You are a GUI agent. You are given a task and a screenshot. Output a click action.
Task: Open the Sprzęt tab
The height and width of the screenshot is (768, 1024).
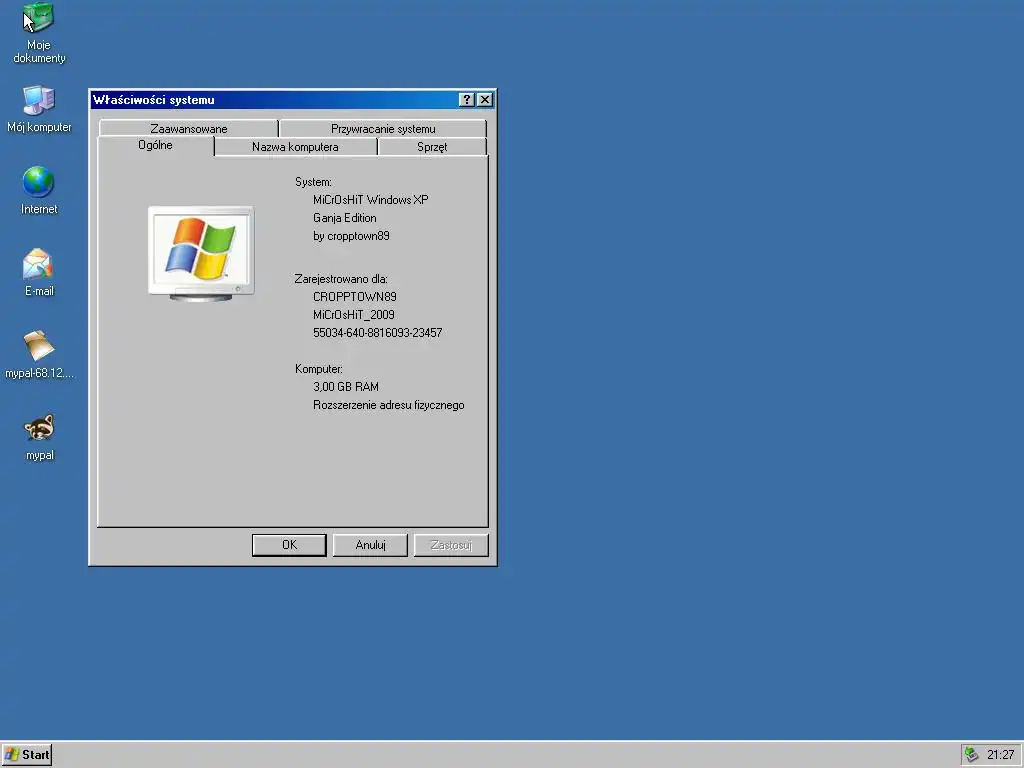(432, 147)
